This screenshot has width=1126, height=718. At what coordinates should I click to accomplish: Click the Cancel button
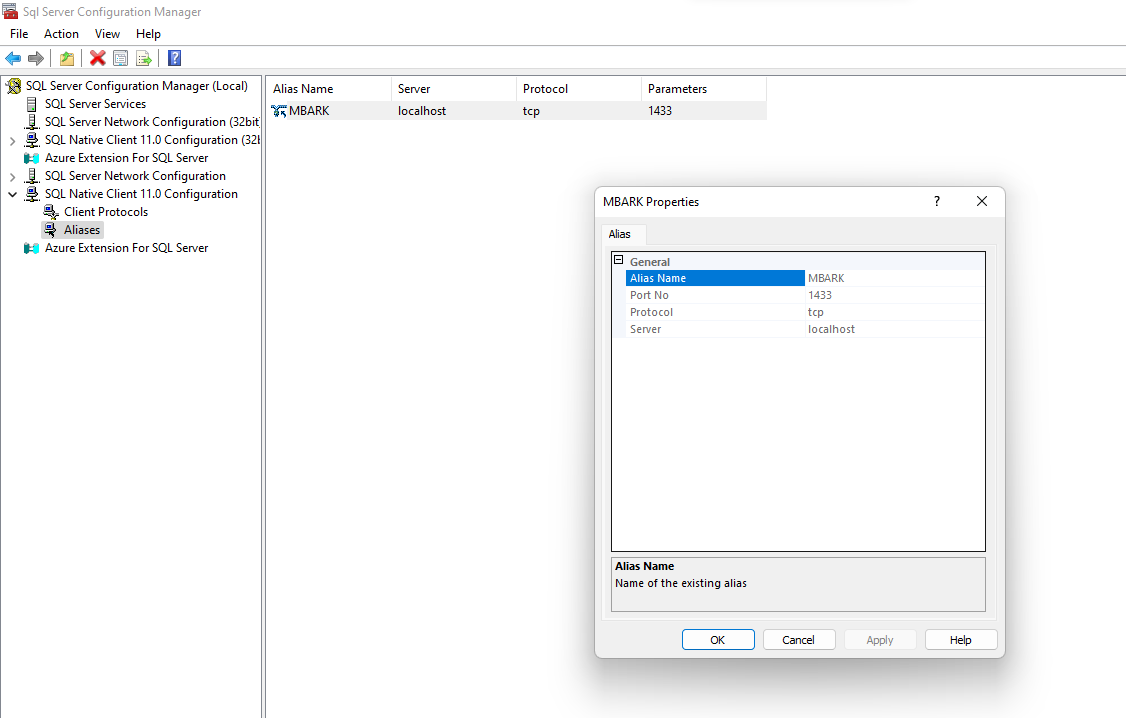coord(799,640)
